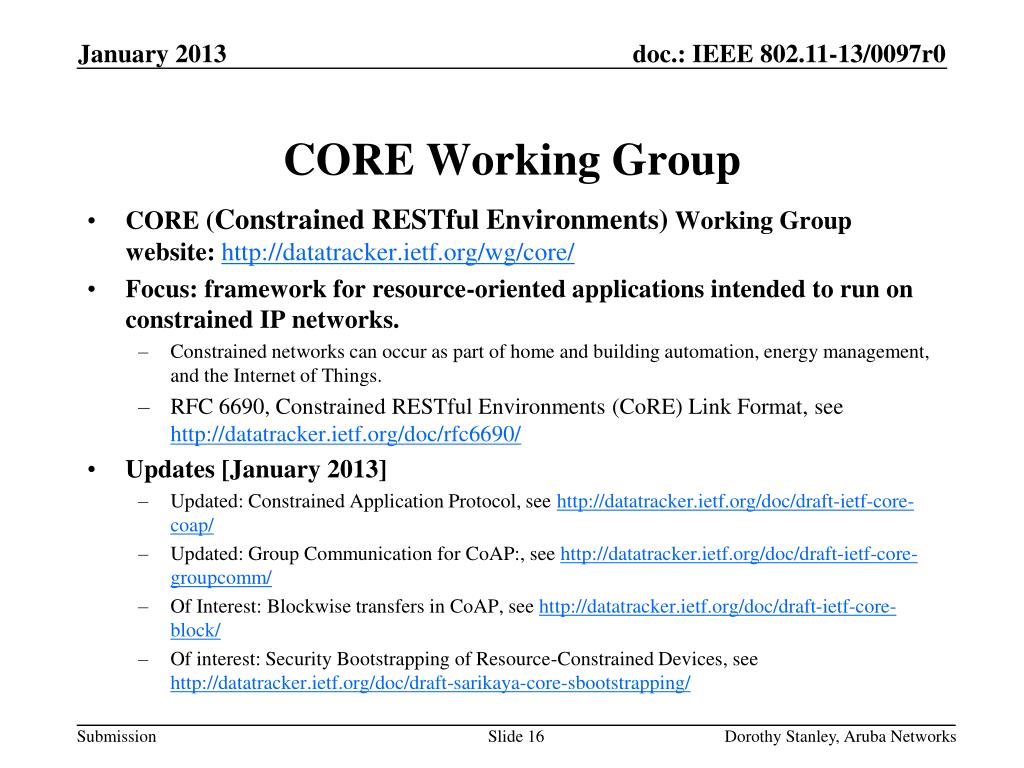Image resolution: width=1024 pixels, height=768 pixels.
Task: Click the 'Constrained networks can occur' sub-bullet text
Action: pyautogui.click(x=549, y=364)
